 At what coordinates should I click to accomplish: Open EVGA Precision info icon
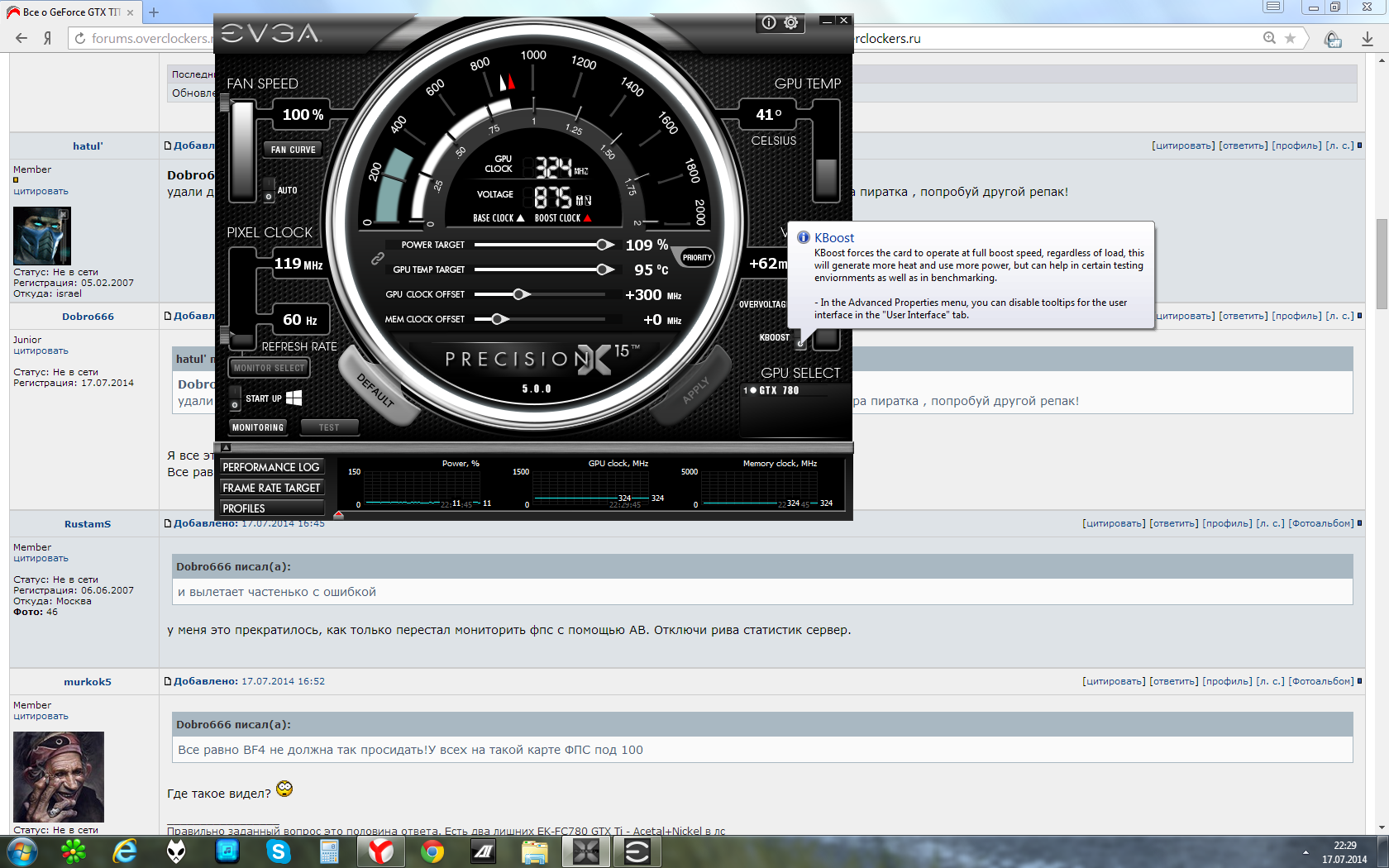(x=769, y=22)
